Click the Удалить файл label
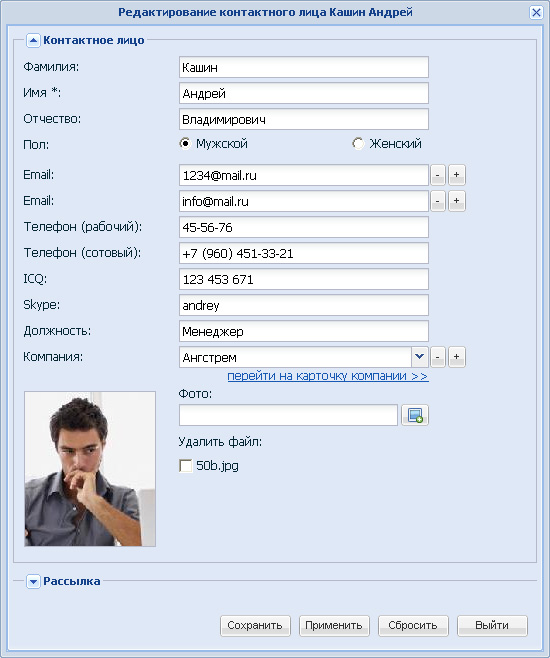This screenshot has width=550, height=658. 220,442
